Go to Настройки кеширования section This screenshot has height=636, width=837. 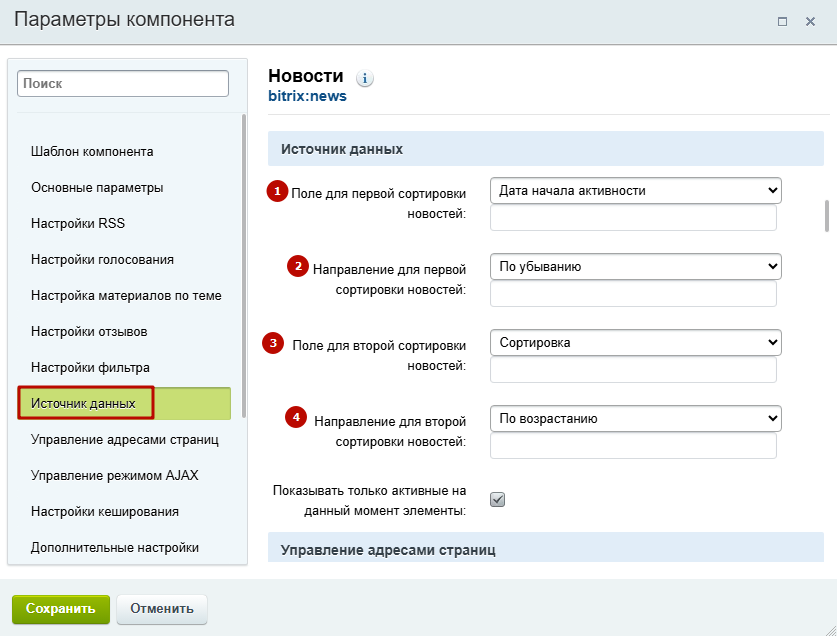(105, 512)
